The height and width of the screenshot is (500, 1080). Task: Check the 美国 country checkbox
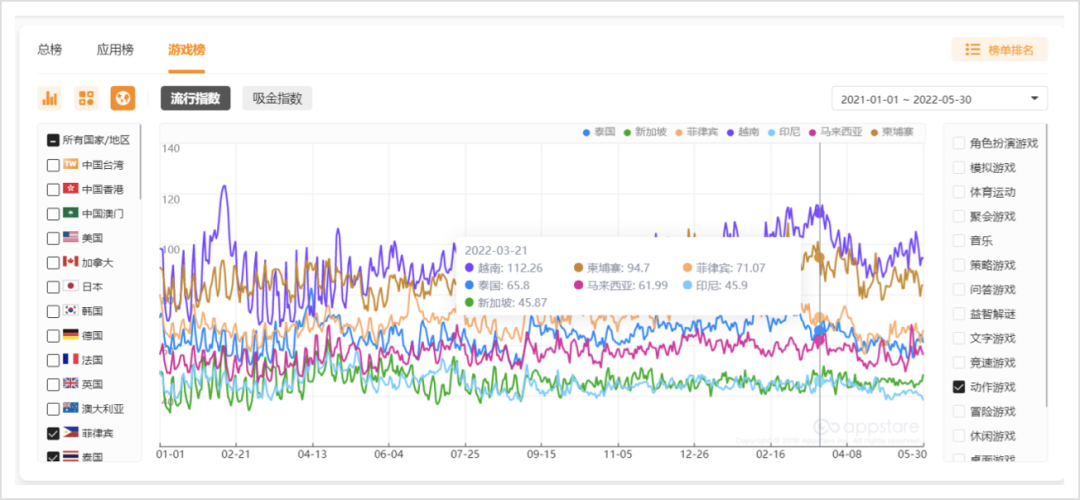pos(53,238)
